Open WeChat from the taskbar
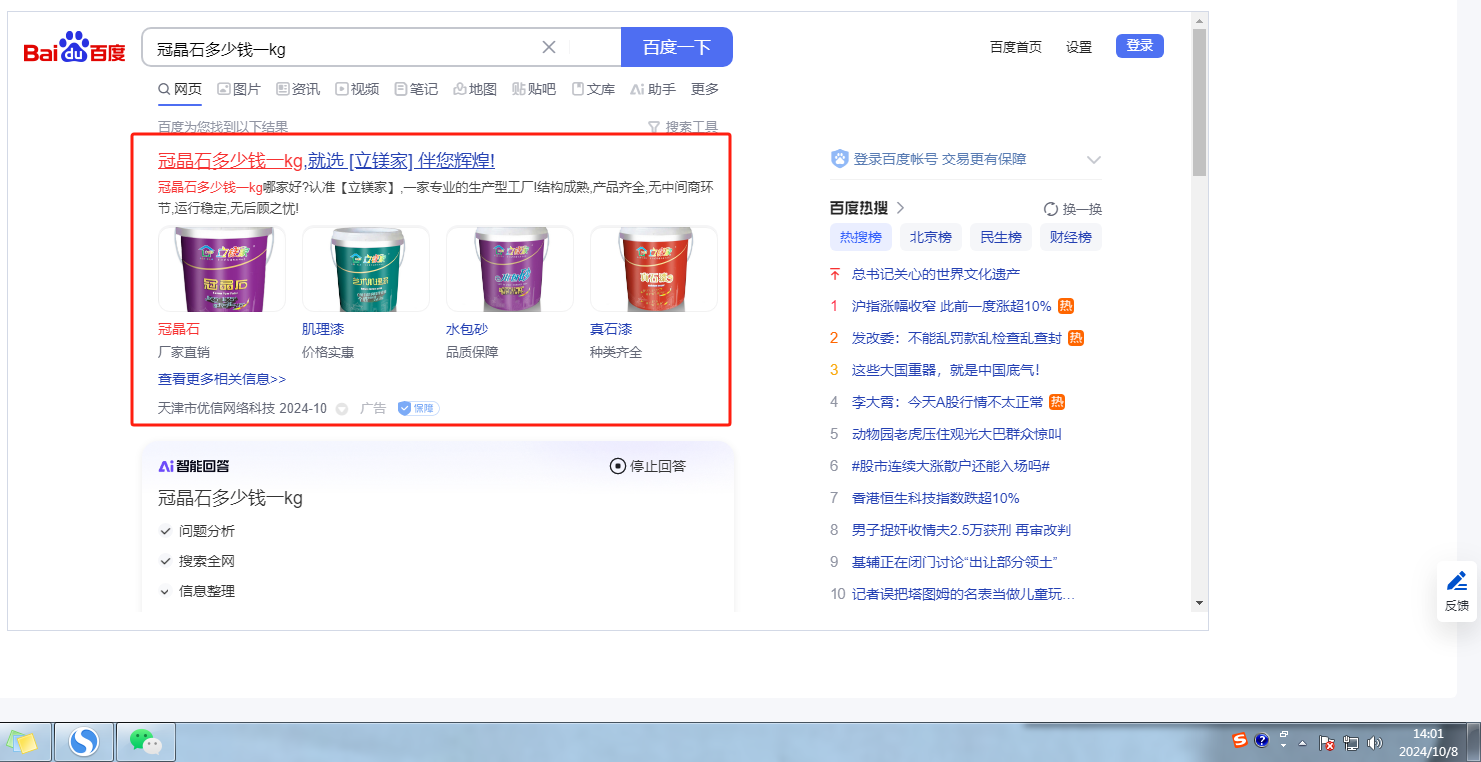Screen dimensions: 1481x762 (146, 741)
